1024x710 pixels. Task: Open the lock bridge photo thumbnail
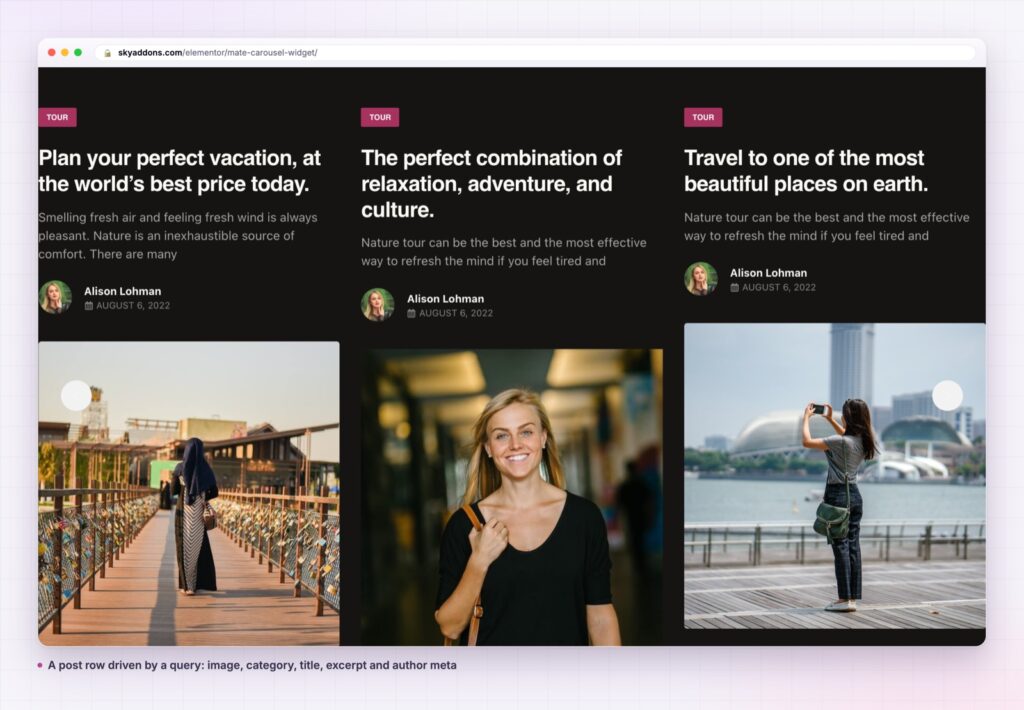coord(189,494)
